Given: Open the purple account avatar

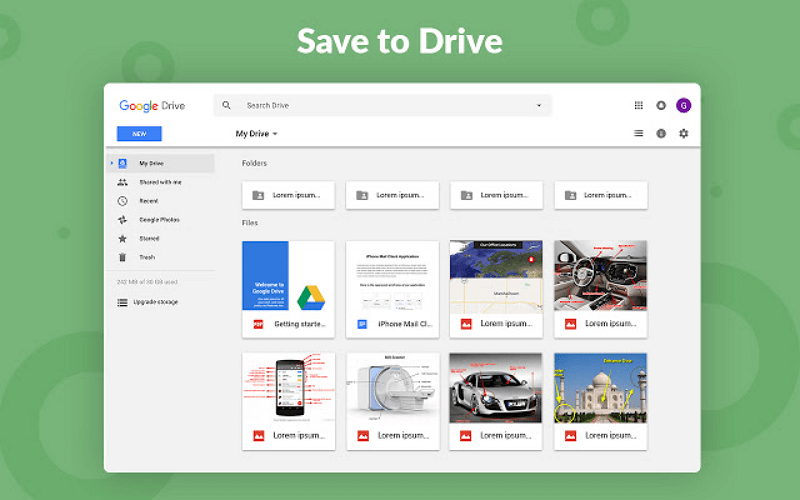Looking at the screenshot, I should coord(684,105).
